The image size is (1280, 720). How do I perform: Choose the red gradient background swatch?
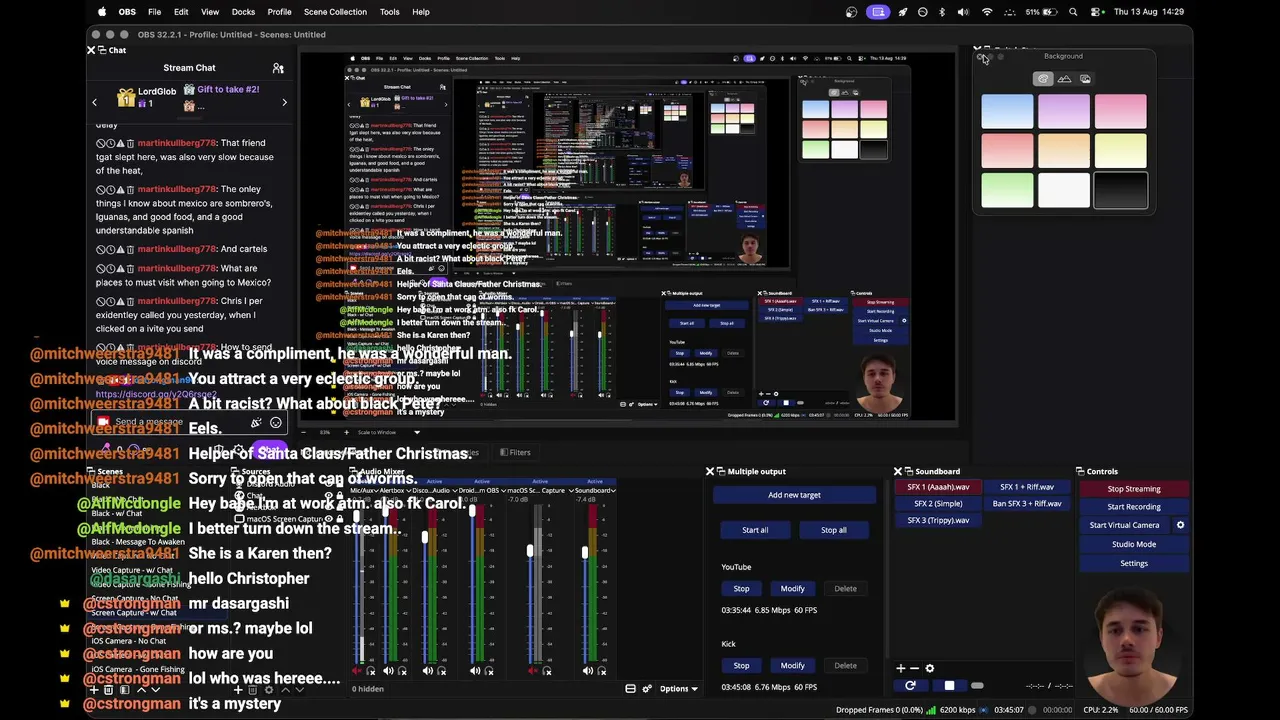point(1007,151)
